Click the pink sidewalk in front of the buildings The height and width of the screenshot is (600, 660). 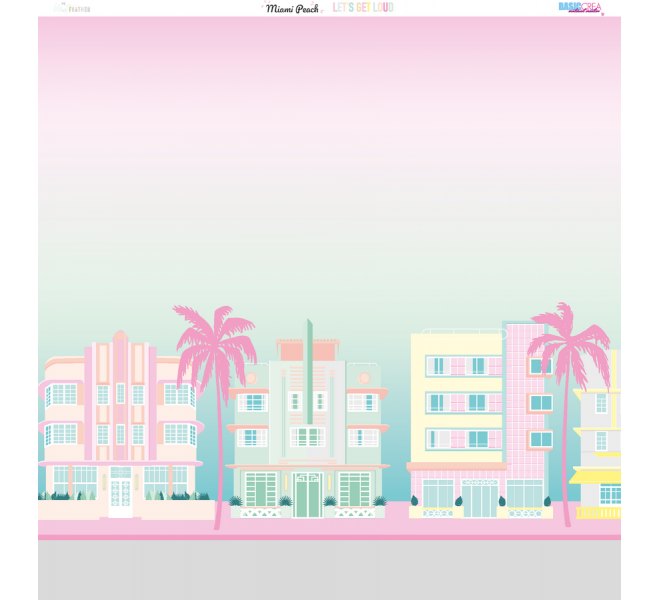pos(329,526)
